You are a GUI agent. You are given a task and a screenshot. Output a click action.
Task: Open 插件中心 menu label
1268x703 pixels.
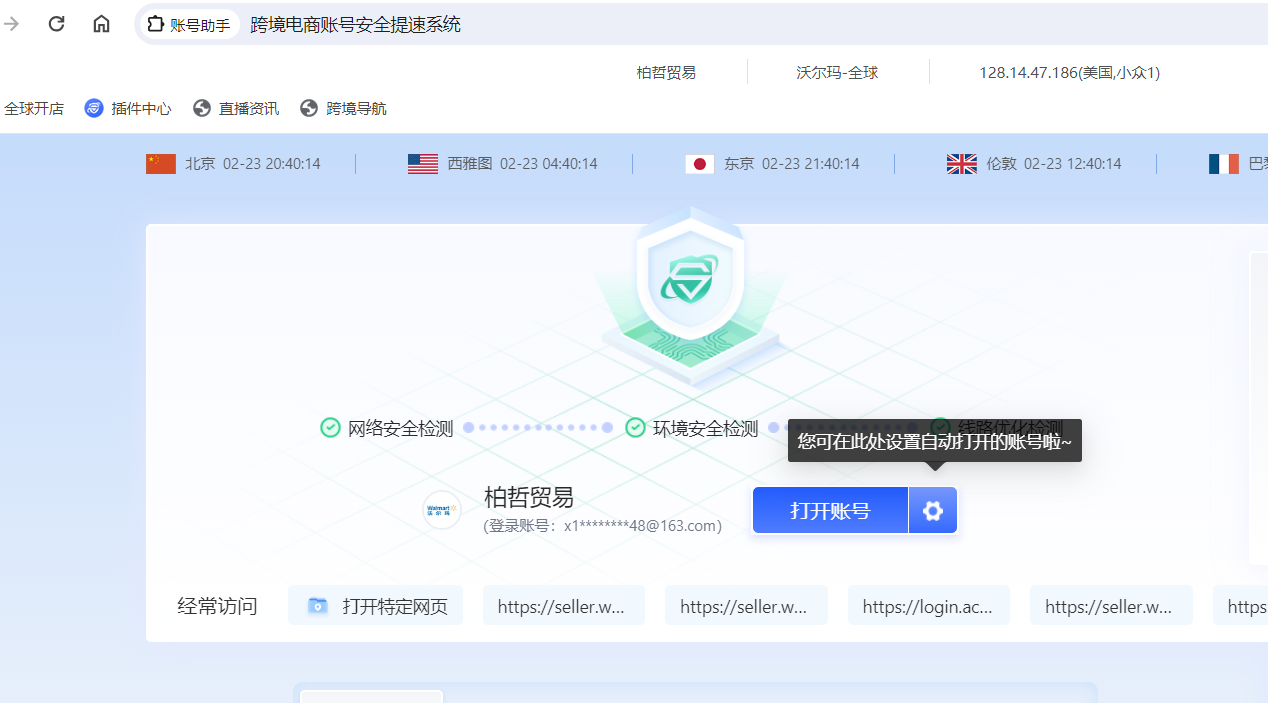pyautogui.click(x=141, y=108)
